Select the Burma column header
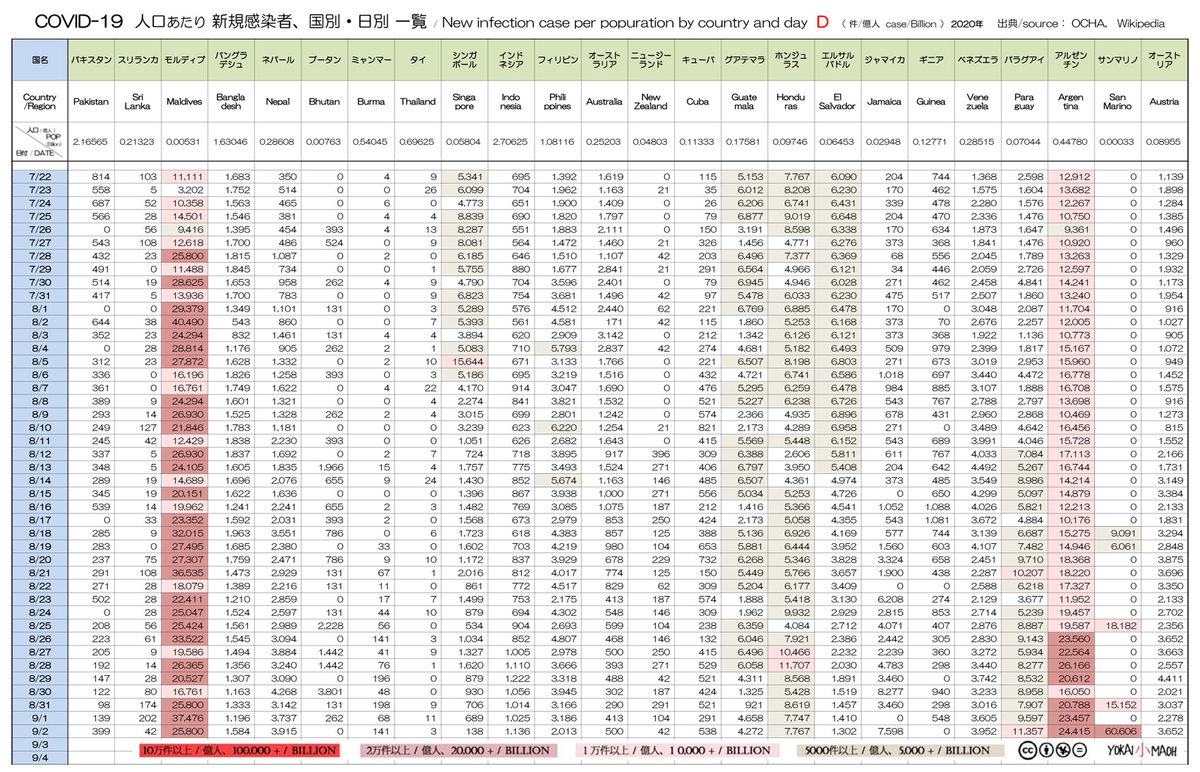 371,101
